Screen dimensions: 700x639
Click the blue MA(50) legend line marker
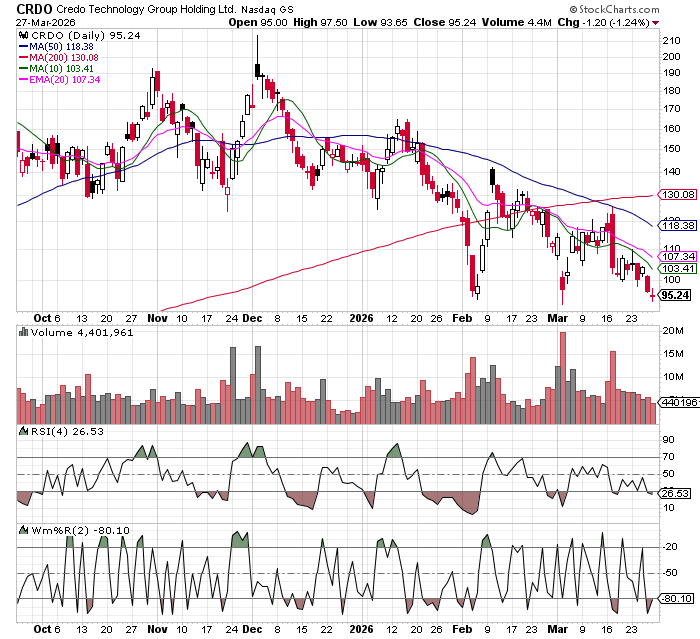(23, 46)
